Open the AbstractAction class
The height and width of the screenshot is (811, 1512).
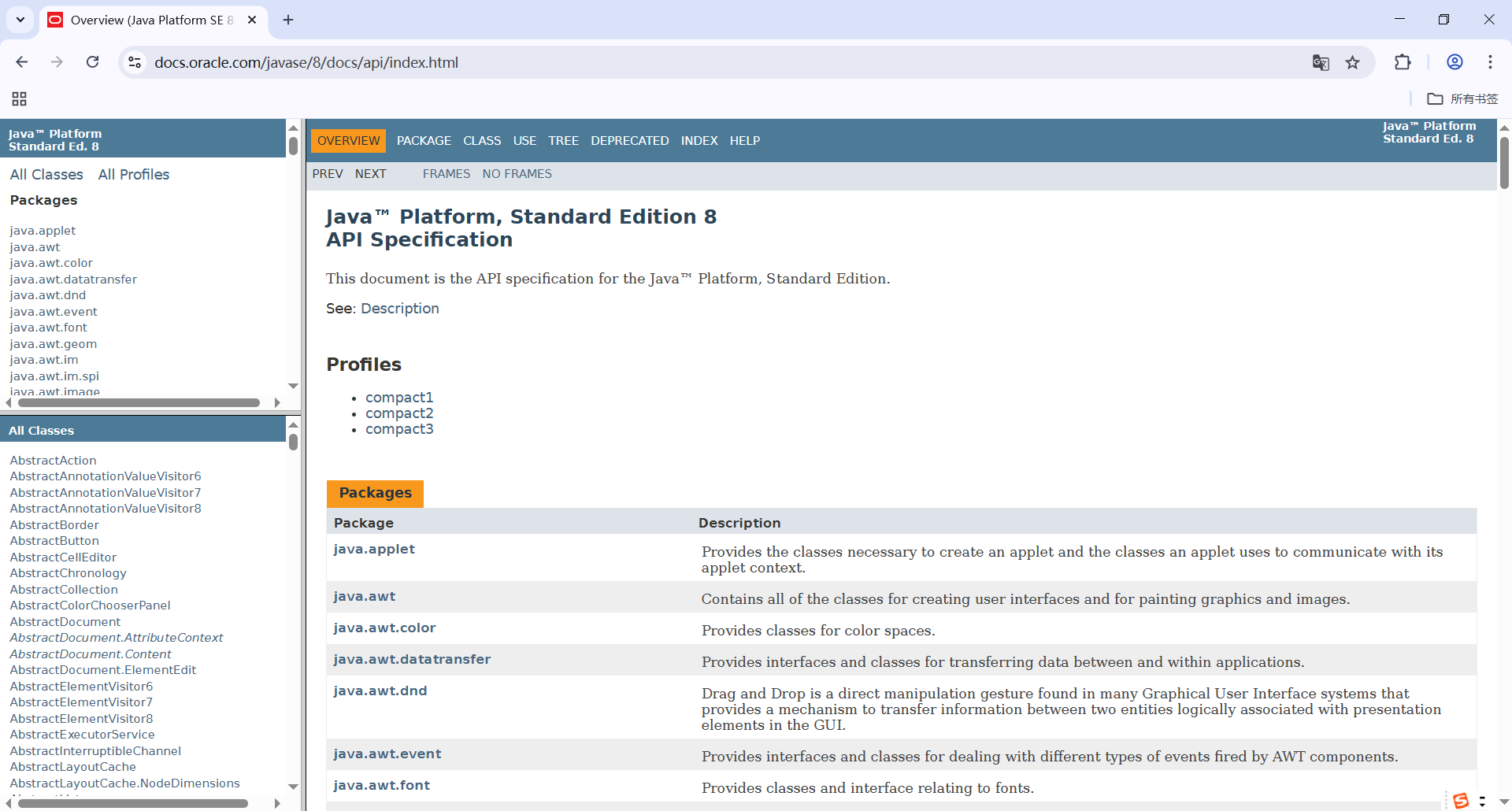click(x=53, y=460)
